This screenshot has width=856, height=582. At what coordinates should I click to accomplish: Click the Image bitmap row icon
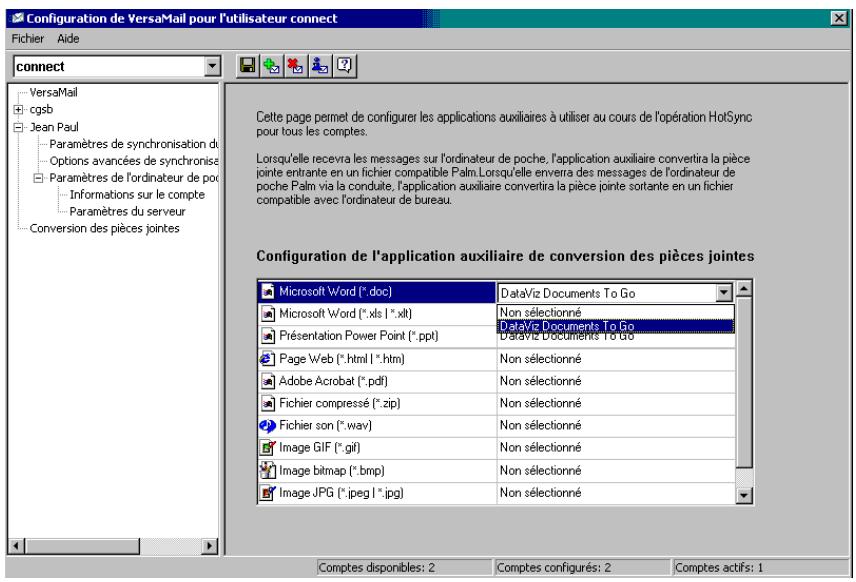coord(268,470)
